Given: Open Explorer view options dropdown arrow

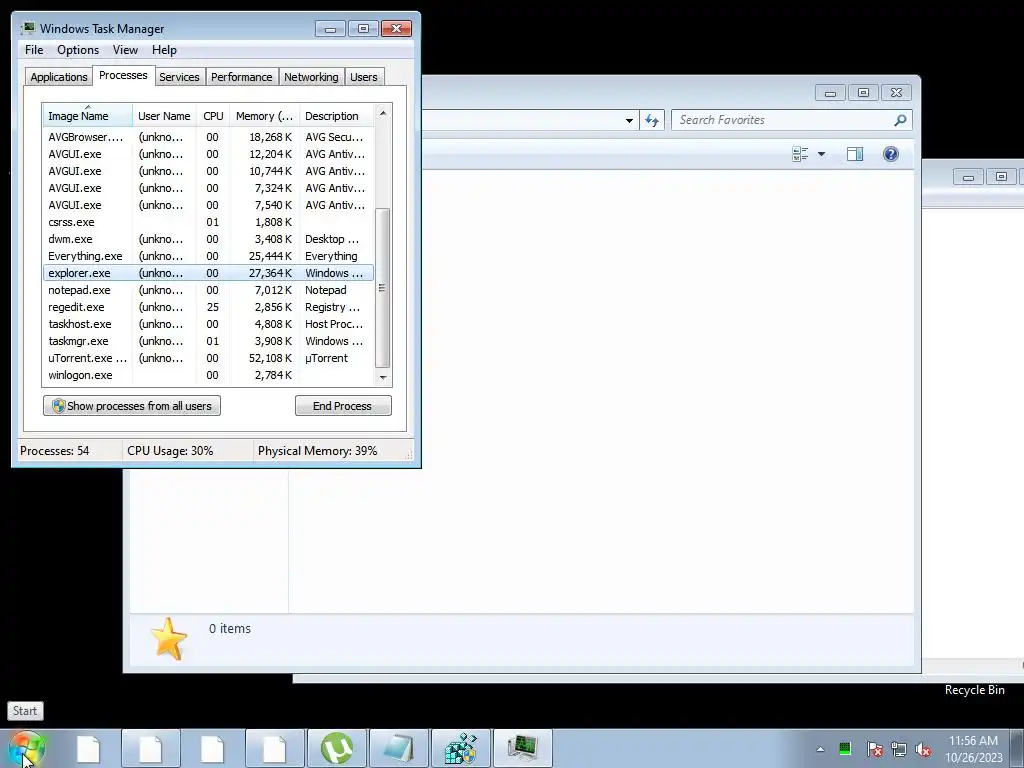Looking at the screenshot, I should [x=822, y=154].
